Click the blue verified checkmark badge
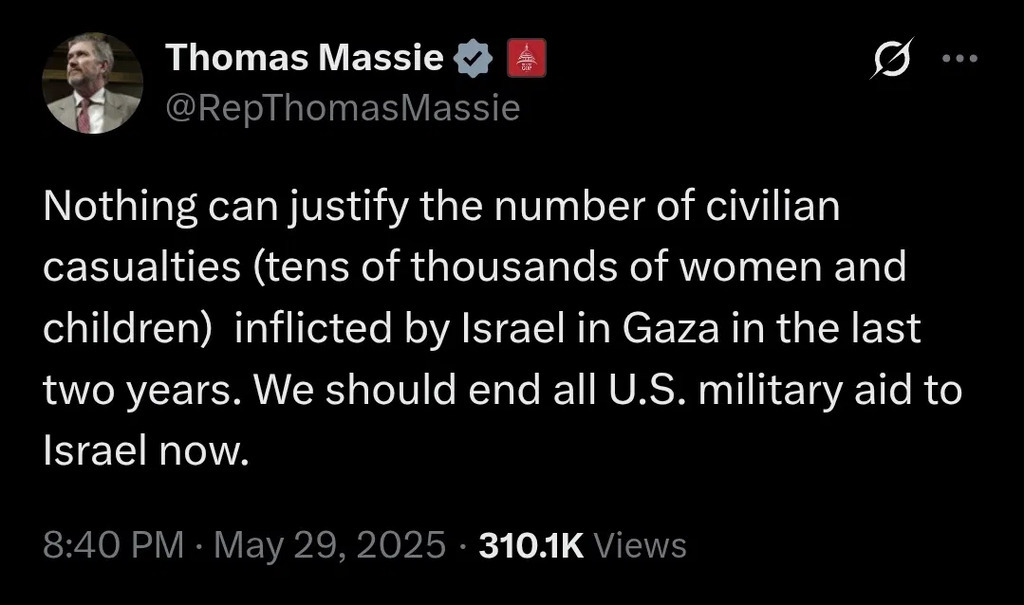The image size is (1024, 605). (474, 60)
